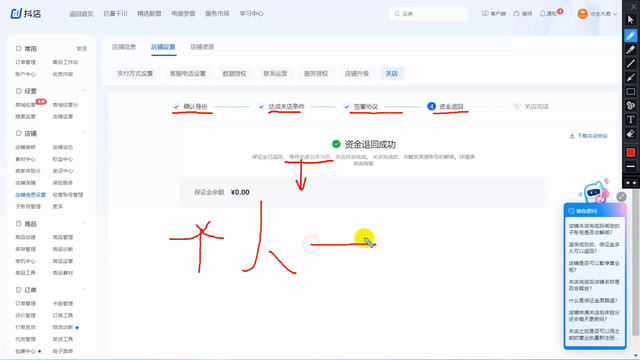Open question 店铺是否可以暂停营业
Viewport: 640px width, 360px height.
(x=594, y=267)
